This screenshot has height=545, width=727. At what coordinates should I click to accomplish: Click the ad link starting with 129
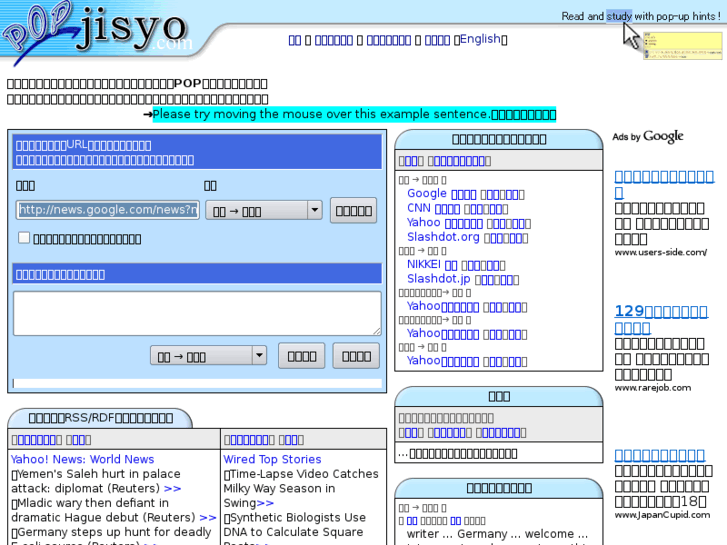pos(661,319)
